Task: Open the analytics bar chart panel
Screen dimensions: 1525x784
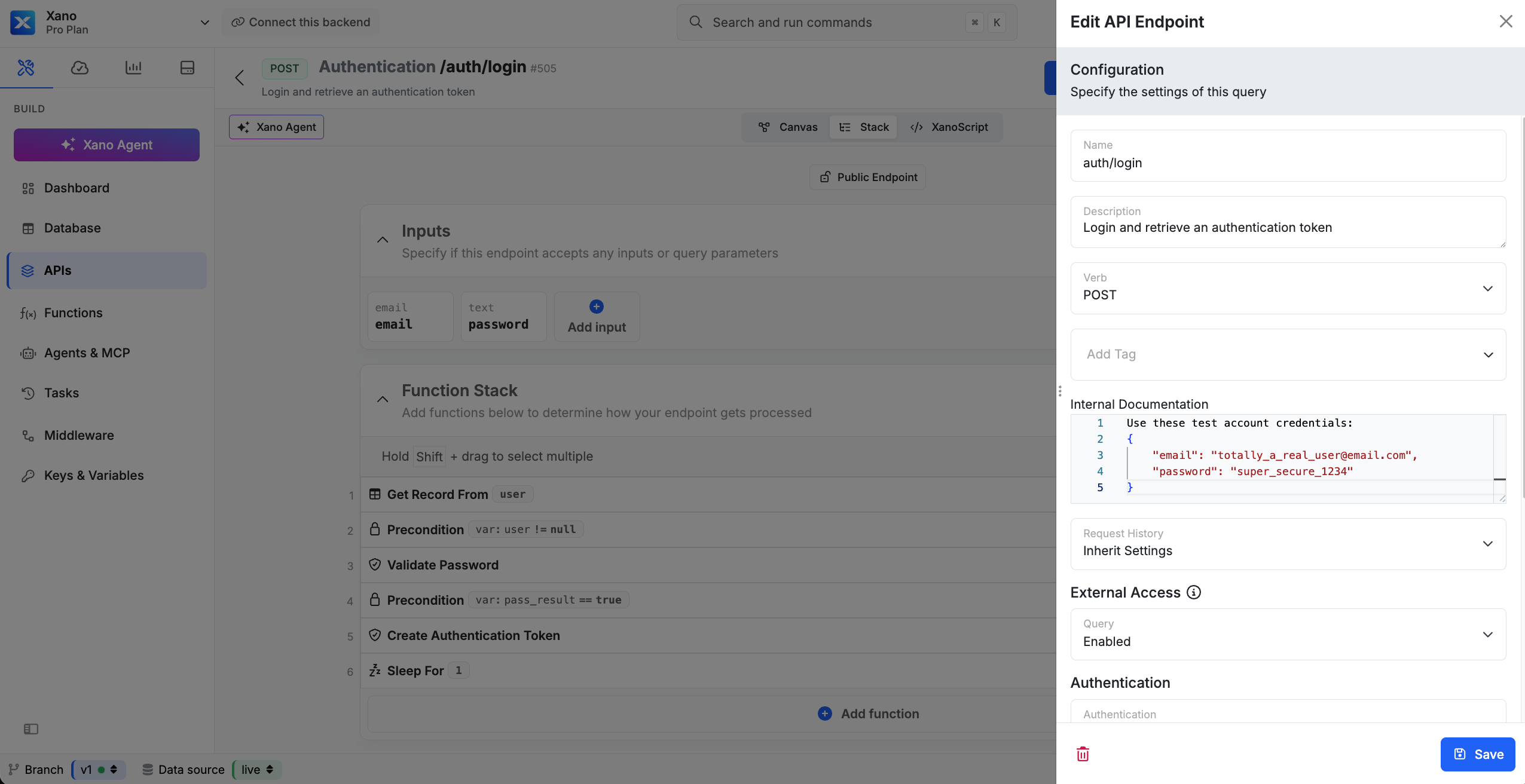Action: coord(133,68)
